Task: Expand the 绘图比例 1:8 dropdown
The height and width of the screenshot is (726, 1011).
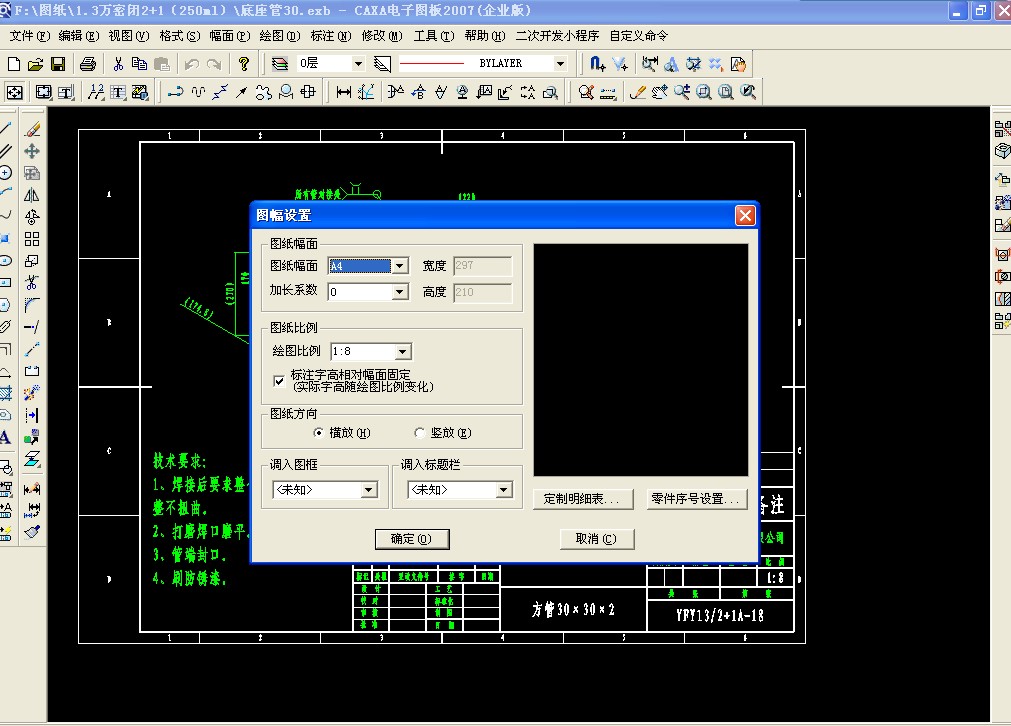Action: pos(402,351)
